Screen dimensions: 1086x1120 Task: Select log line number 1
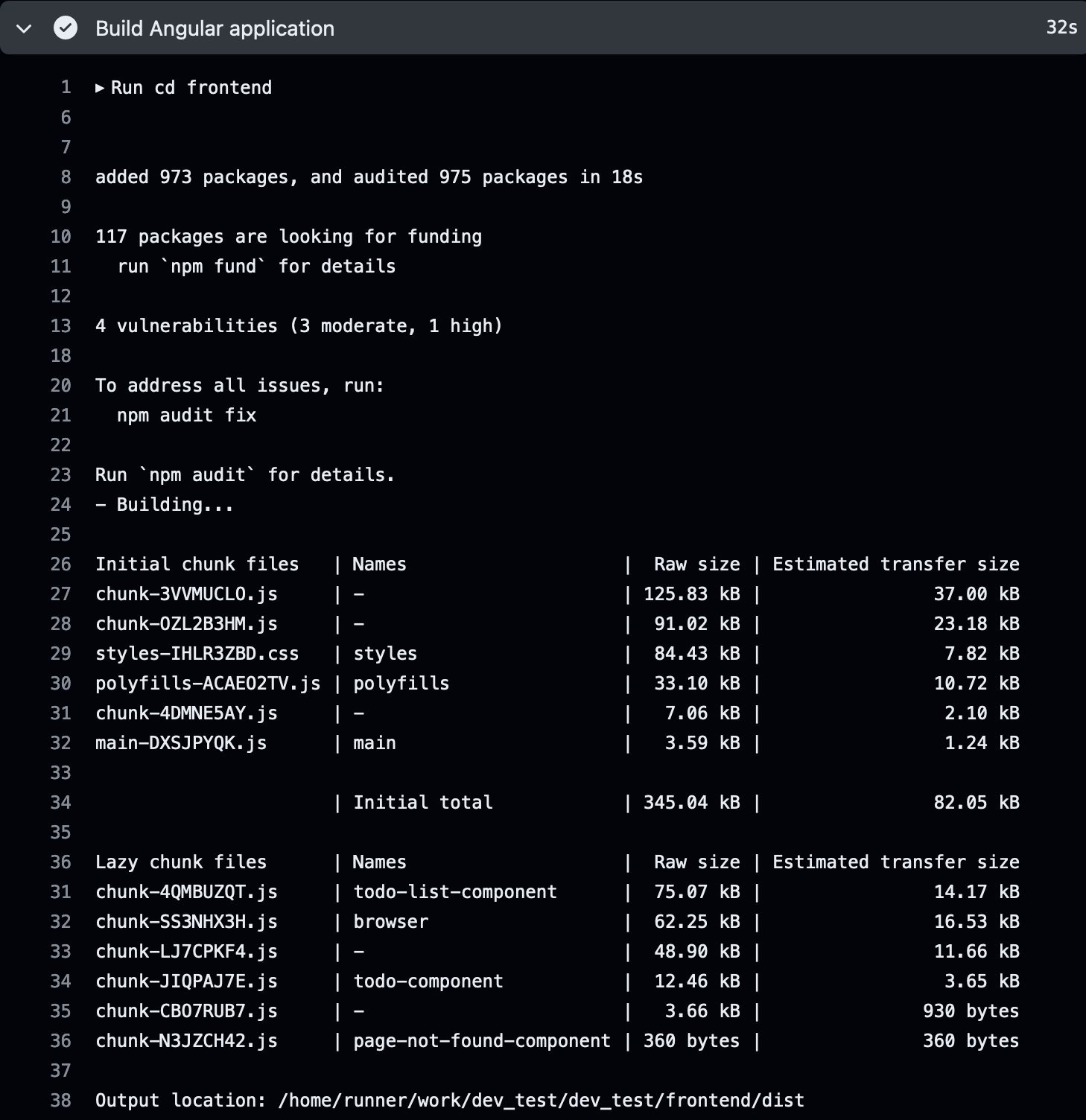pos(66,88)
